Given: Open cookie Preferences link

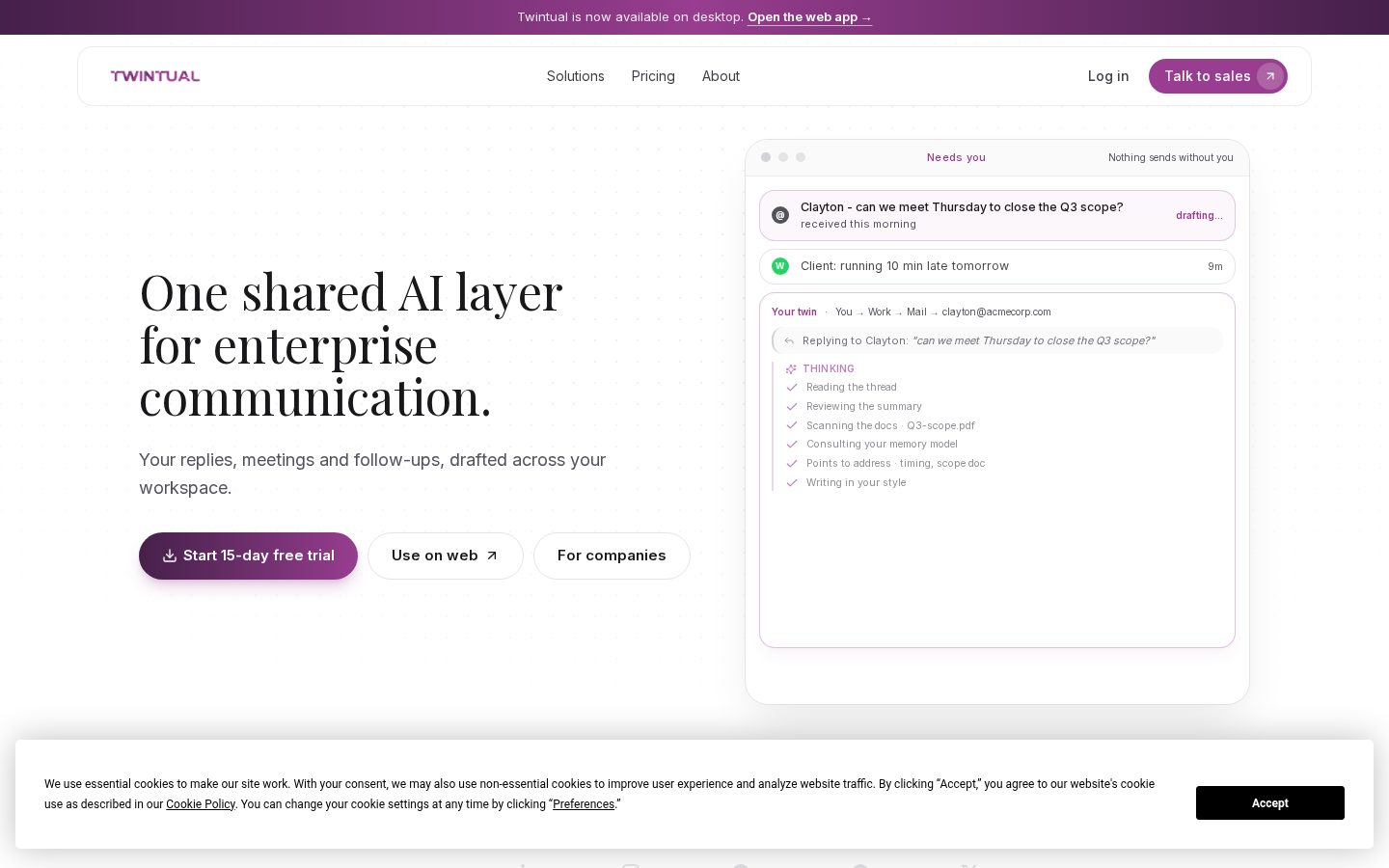Looking at the screenshot, I should click(584, 804).
